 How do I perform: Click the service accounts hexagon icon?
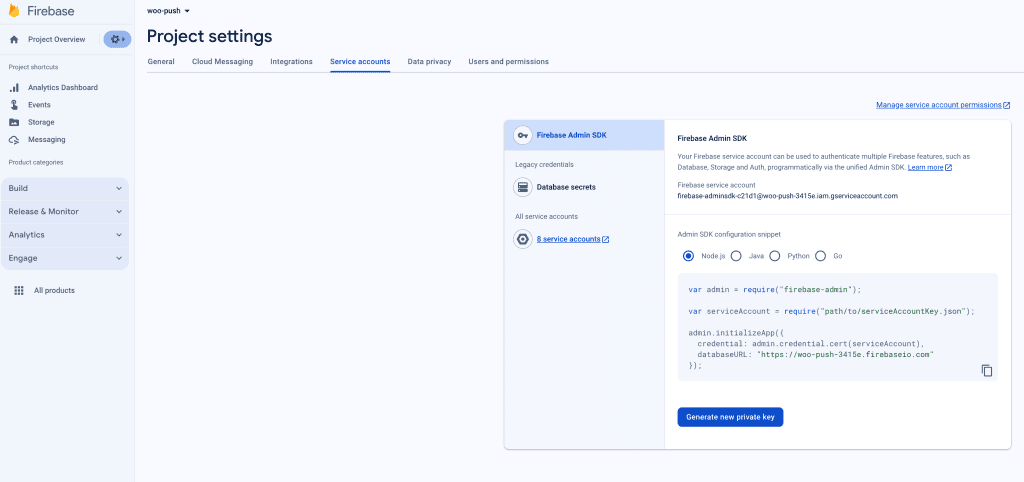(522, 240)
